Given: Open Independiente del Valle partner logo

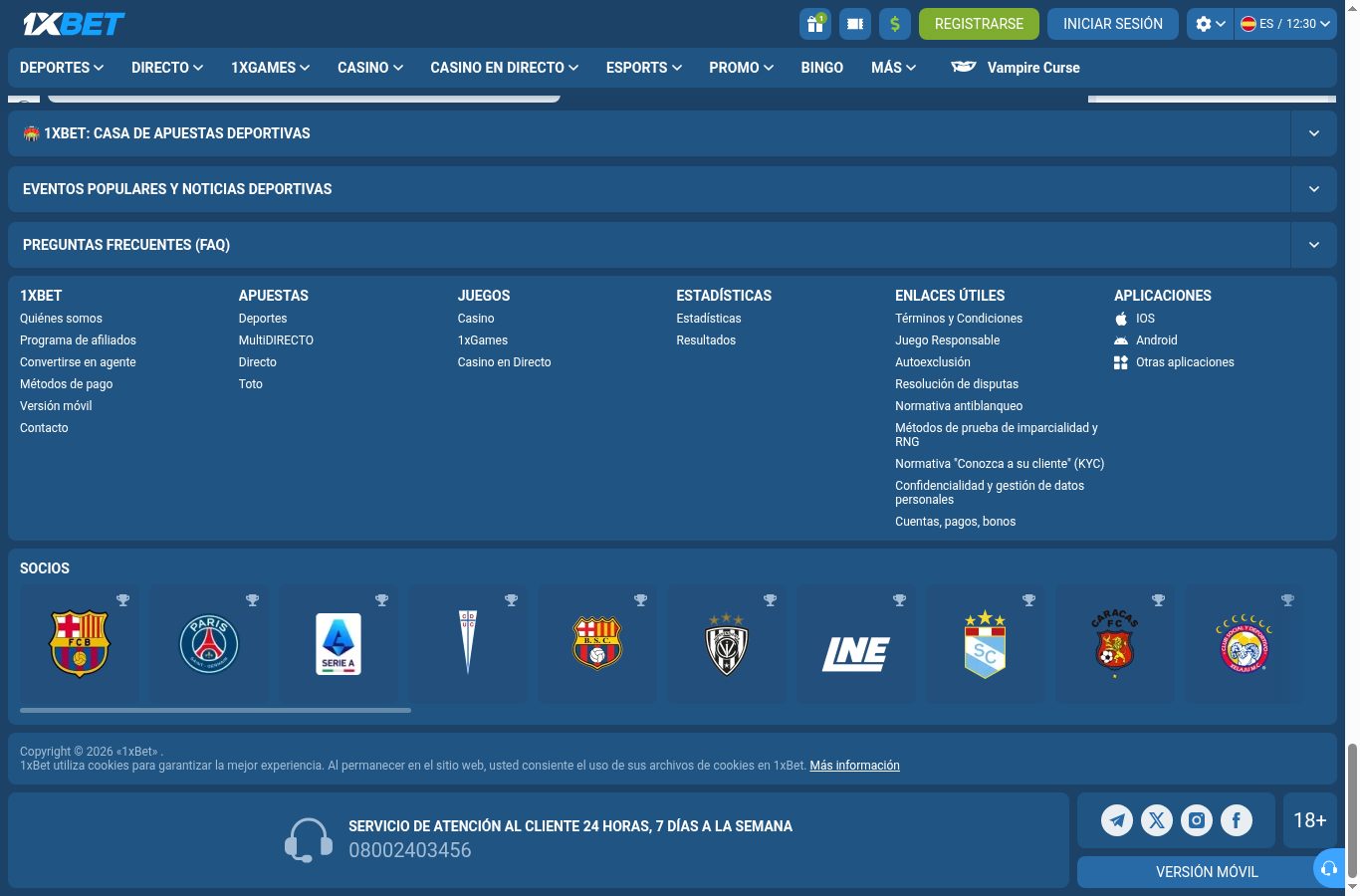Looking at the screenshot, I should [x=727, y=644].
